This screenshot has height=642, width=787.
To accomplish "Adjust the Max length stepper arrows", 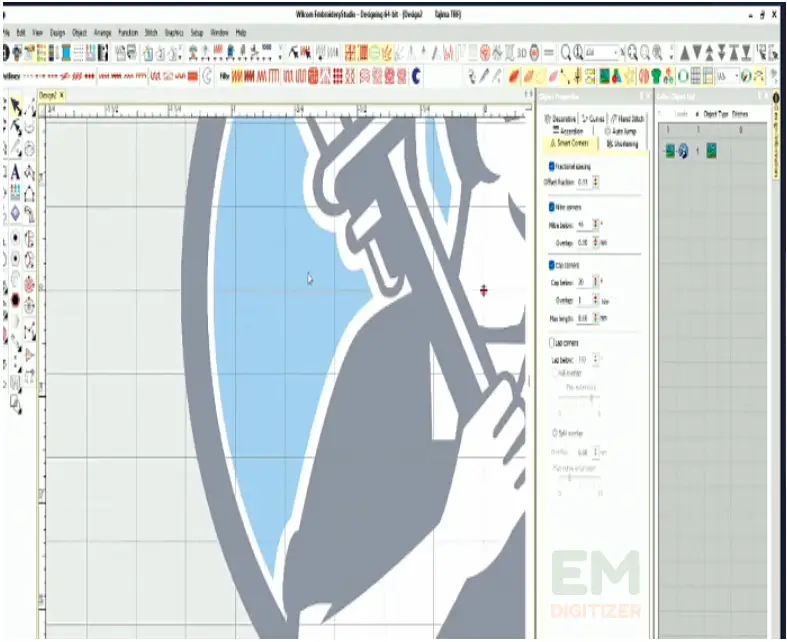I will [596, 318].
